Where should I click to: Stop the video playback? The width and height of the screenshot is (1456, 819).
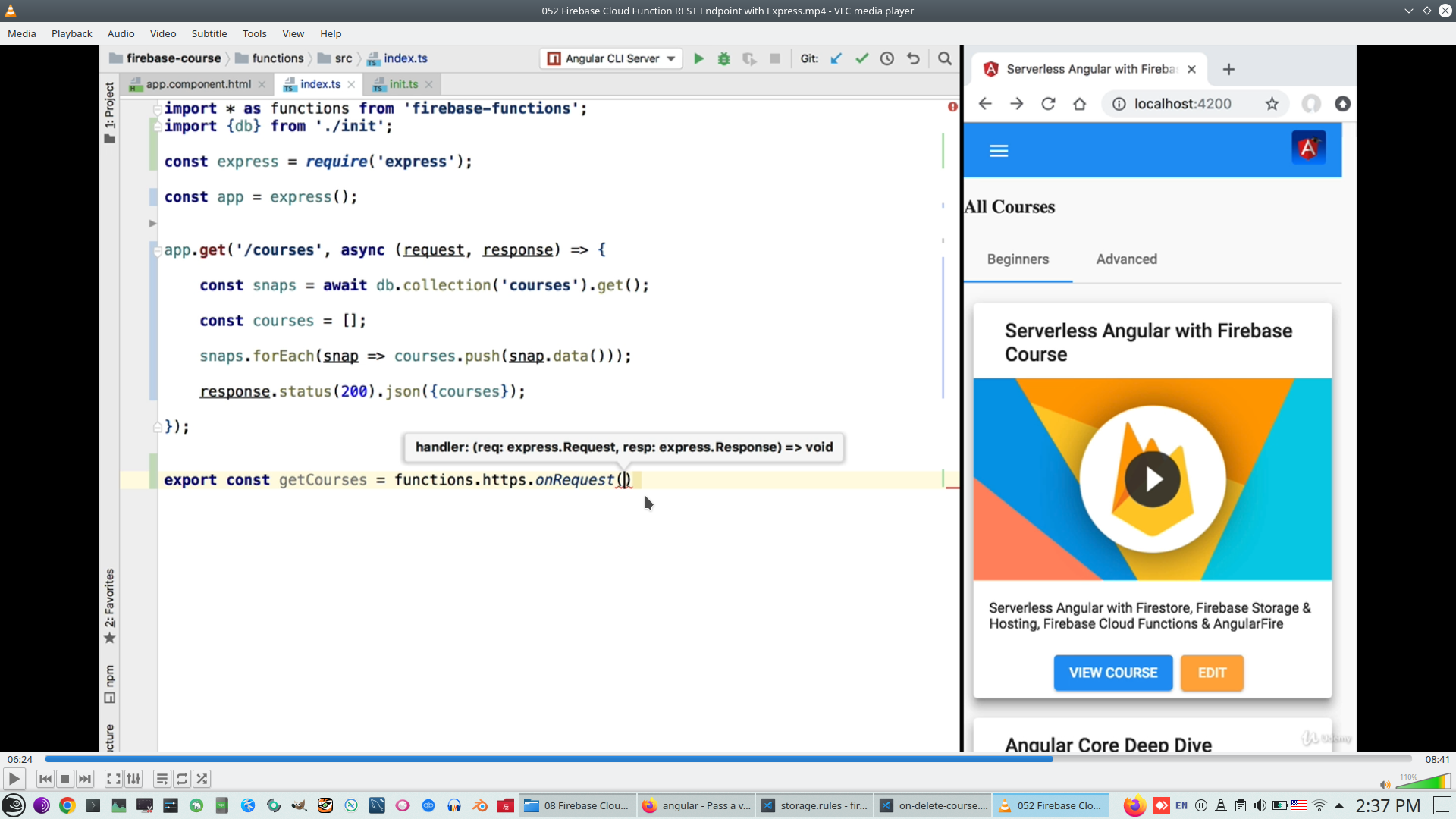click(65, 779)
